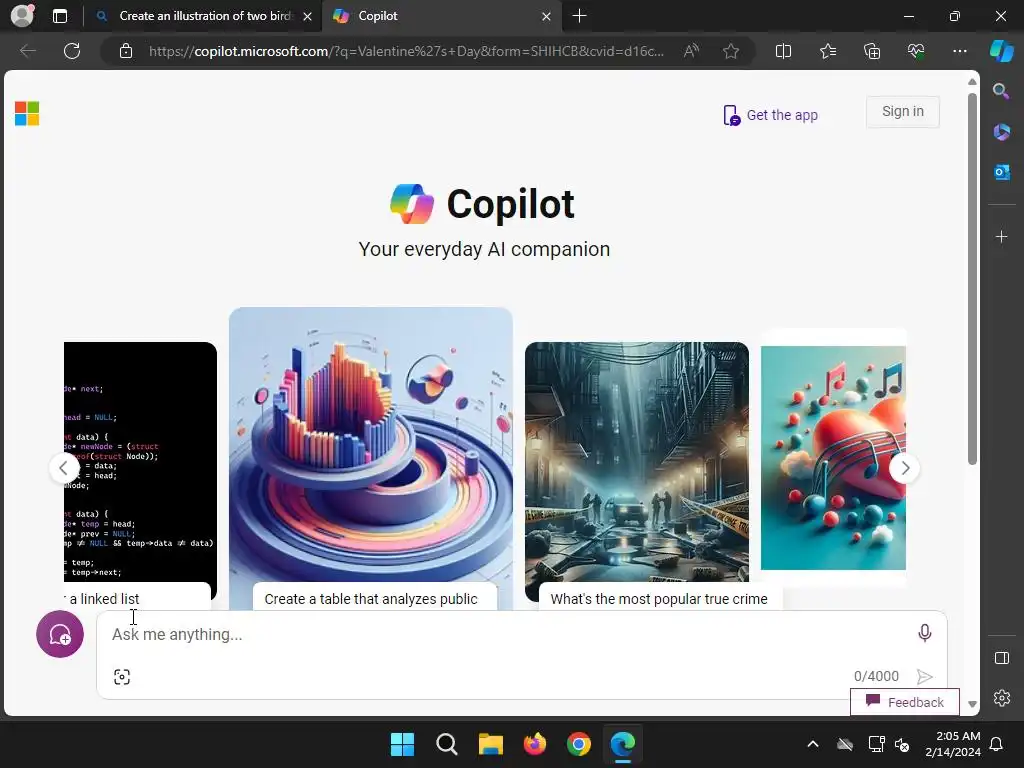The height and width of the screenshot is (768, 1024).
Task: Go back to the previous page
Action: 27,51
